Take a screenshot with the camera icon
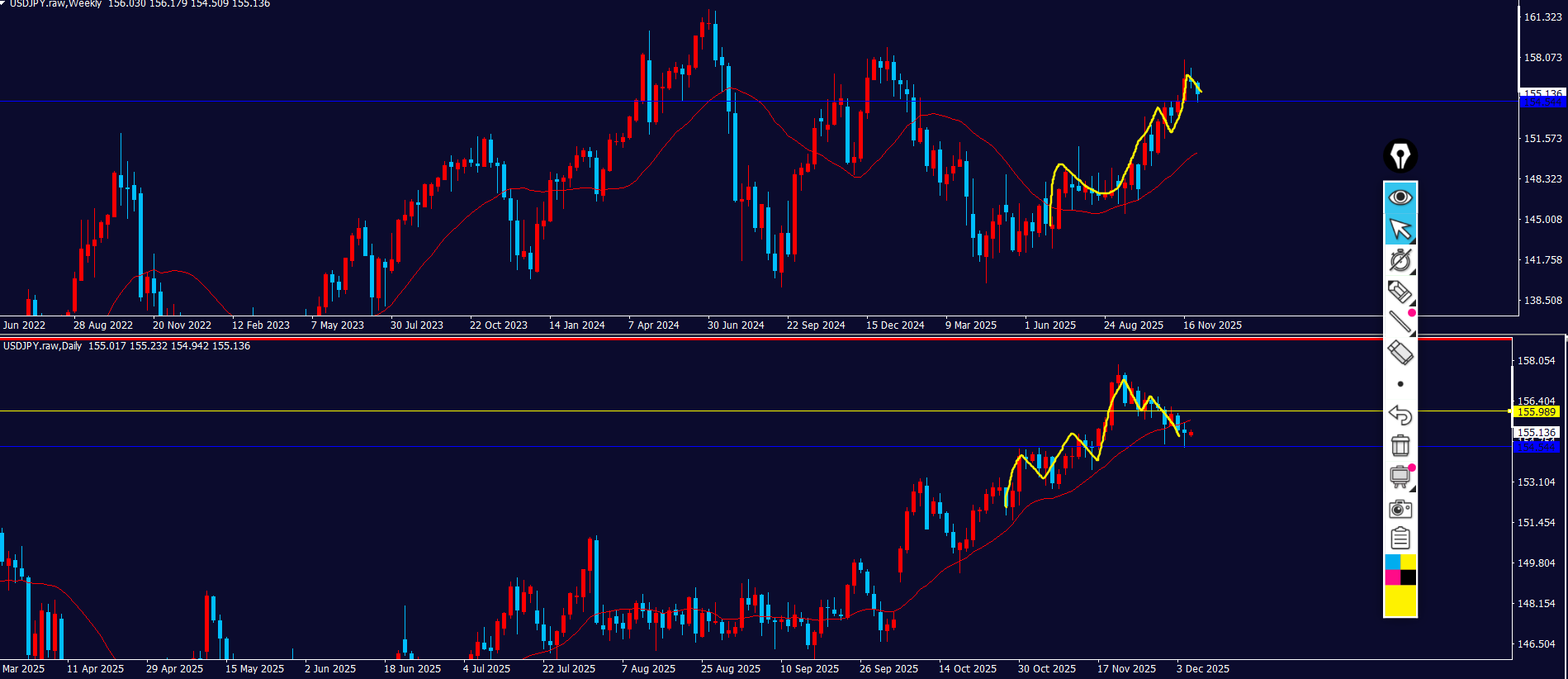Image resolution: width=1568 pixels, height=679 pixels. tap(1400, 508)
